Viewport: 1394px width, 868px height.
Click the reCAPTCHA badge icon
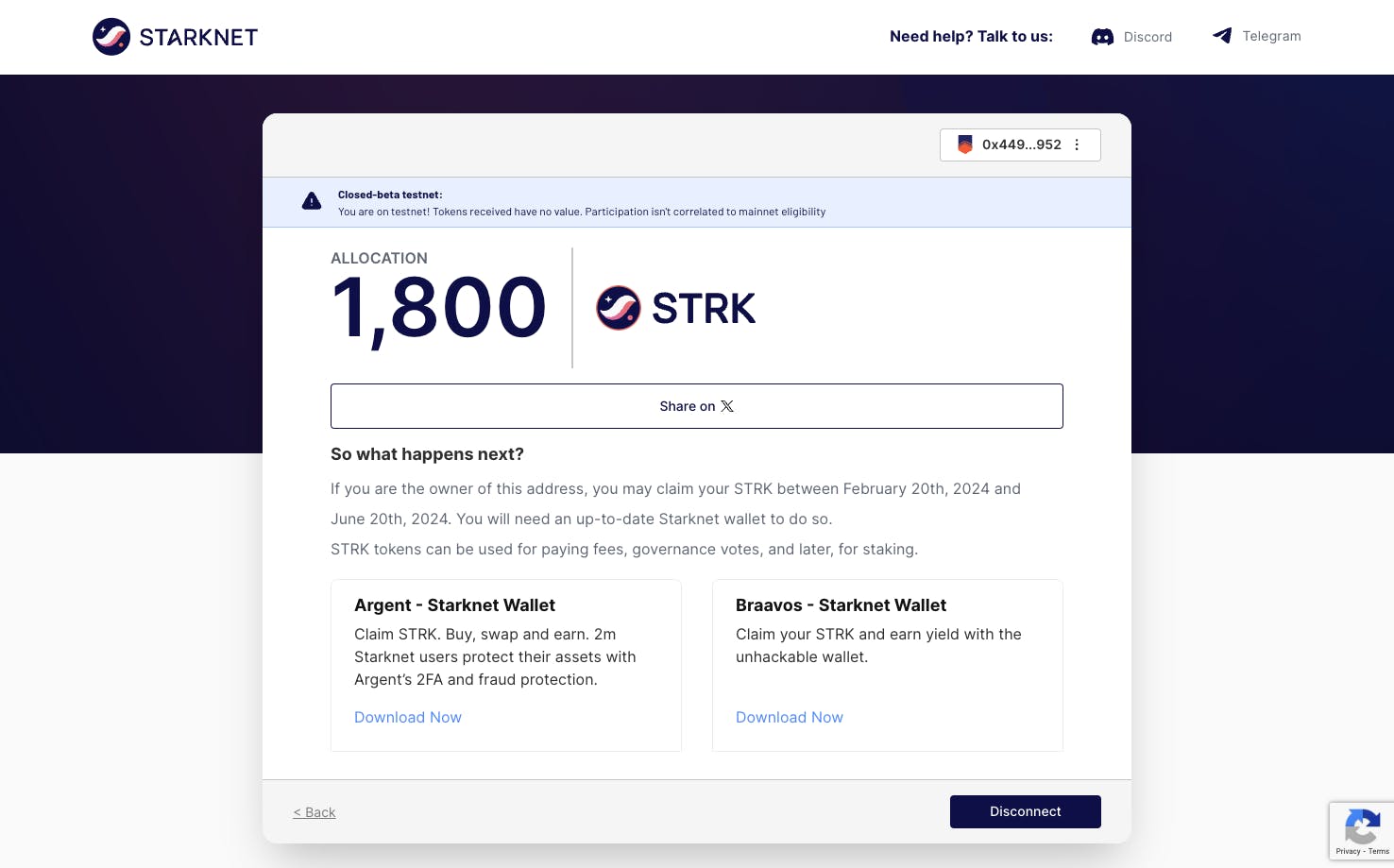pos(1362,828)
